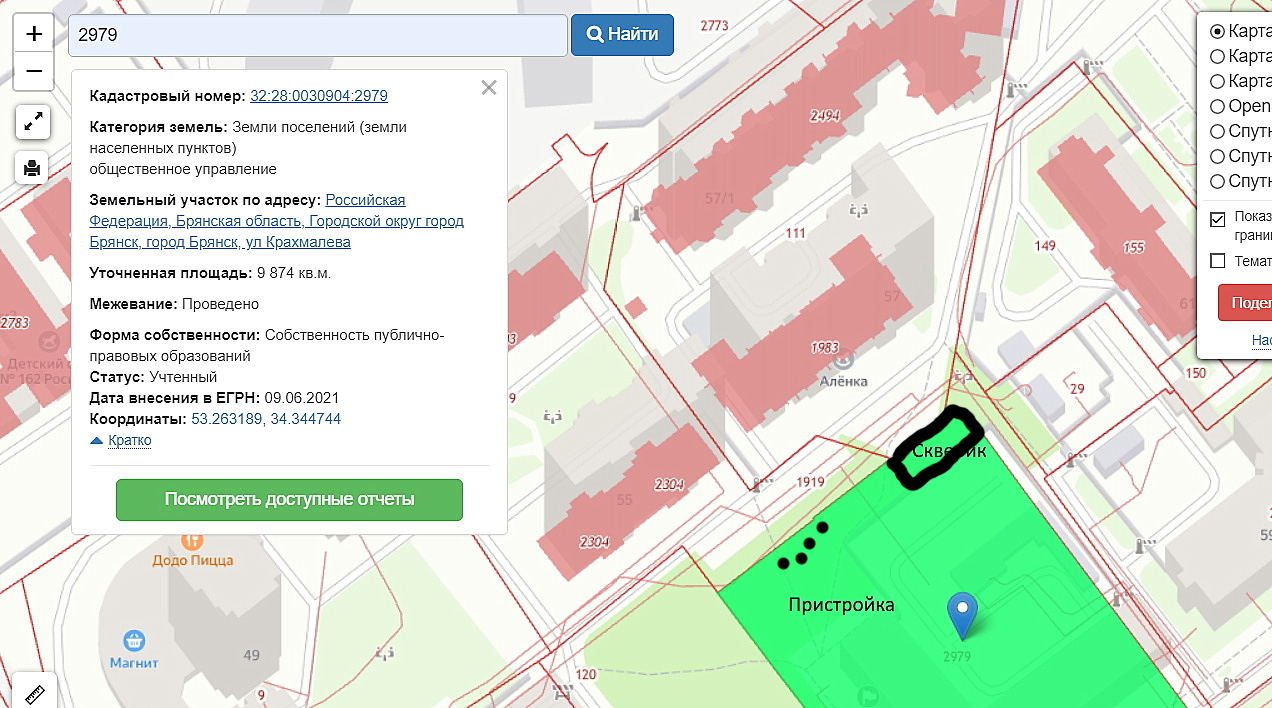Click Посмотреть доступные отчеты button
Screen dimensions: 1272x708
click(x=289, y=500)
